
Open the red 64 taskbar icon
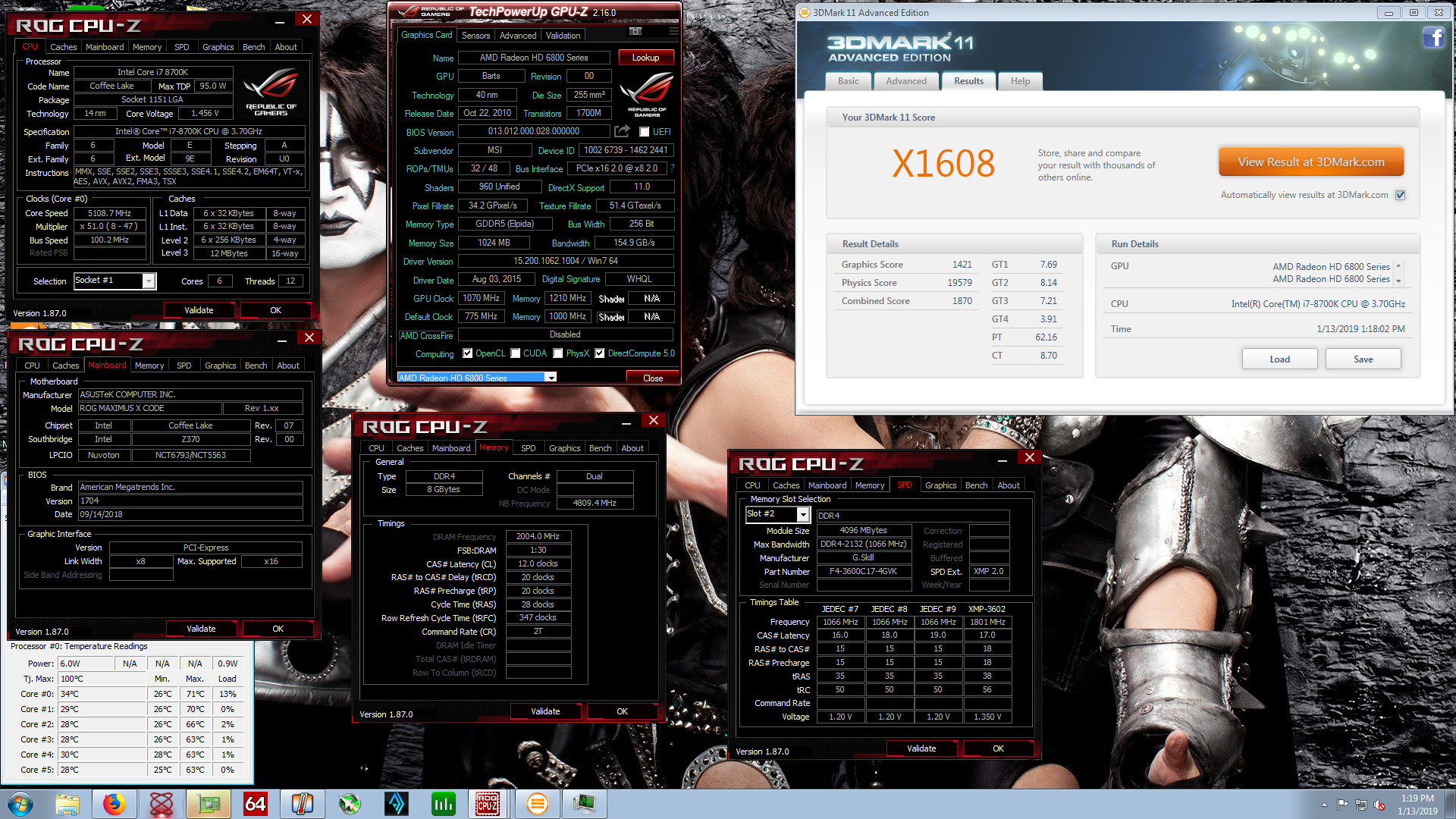point(255,804)
